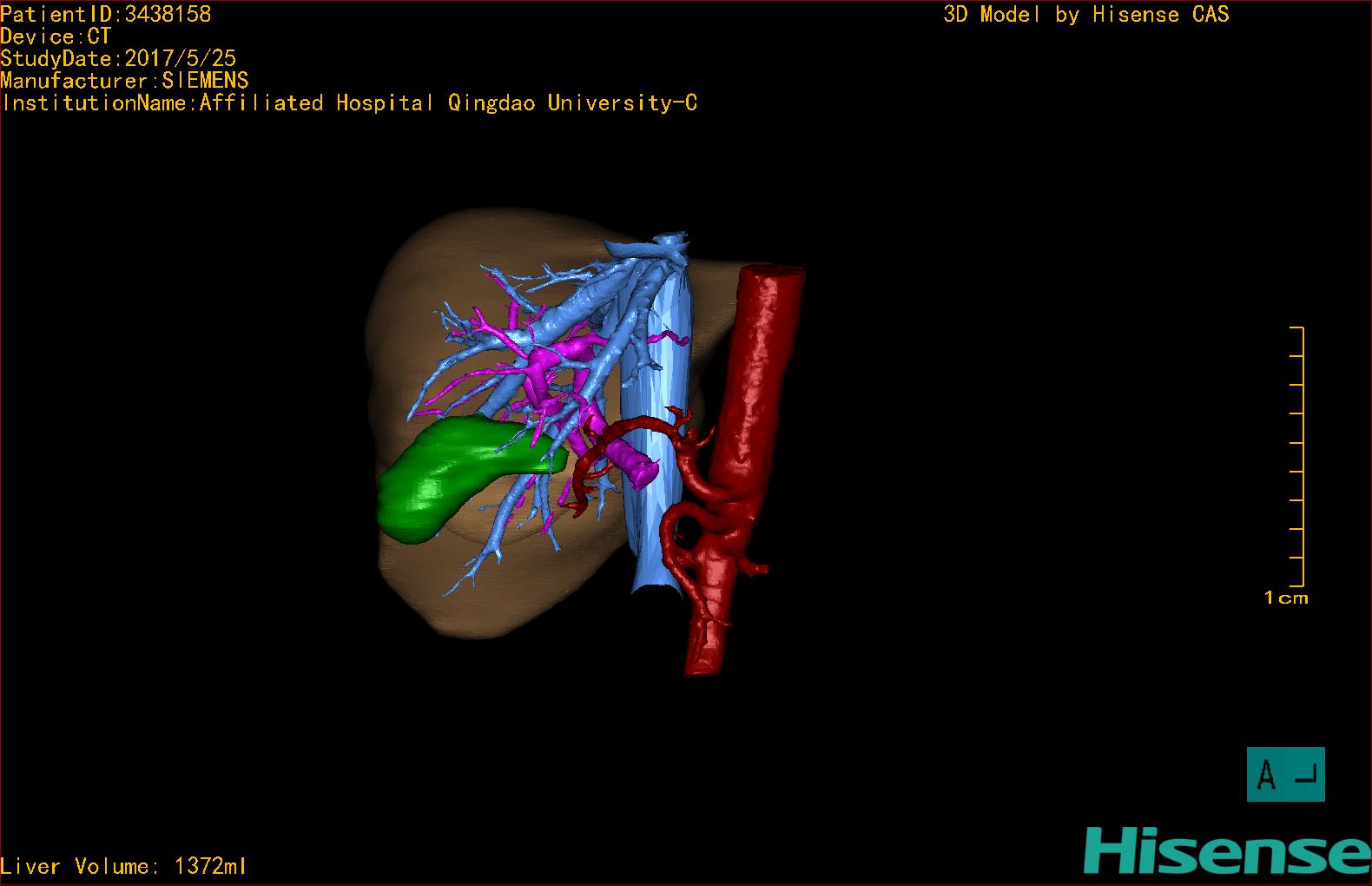Viewport: 1372px width, 886px height.
Task: Click the 1cm scale label
Action: [x=1286, y=598]
